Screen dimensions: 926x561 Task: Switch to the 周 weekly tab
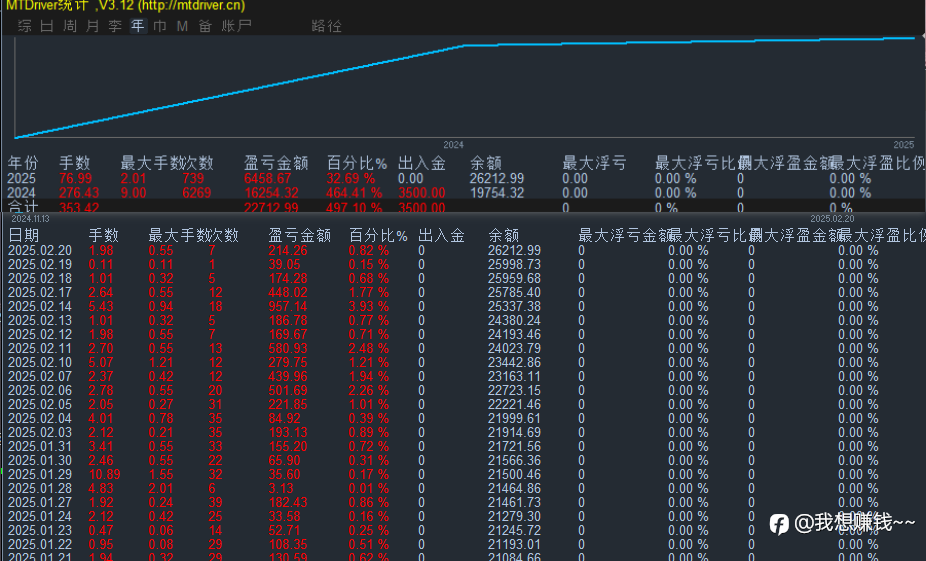(70, 26)
